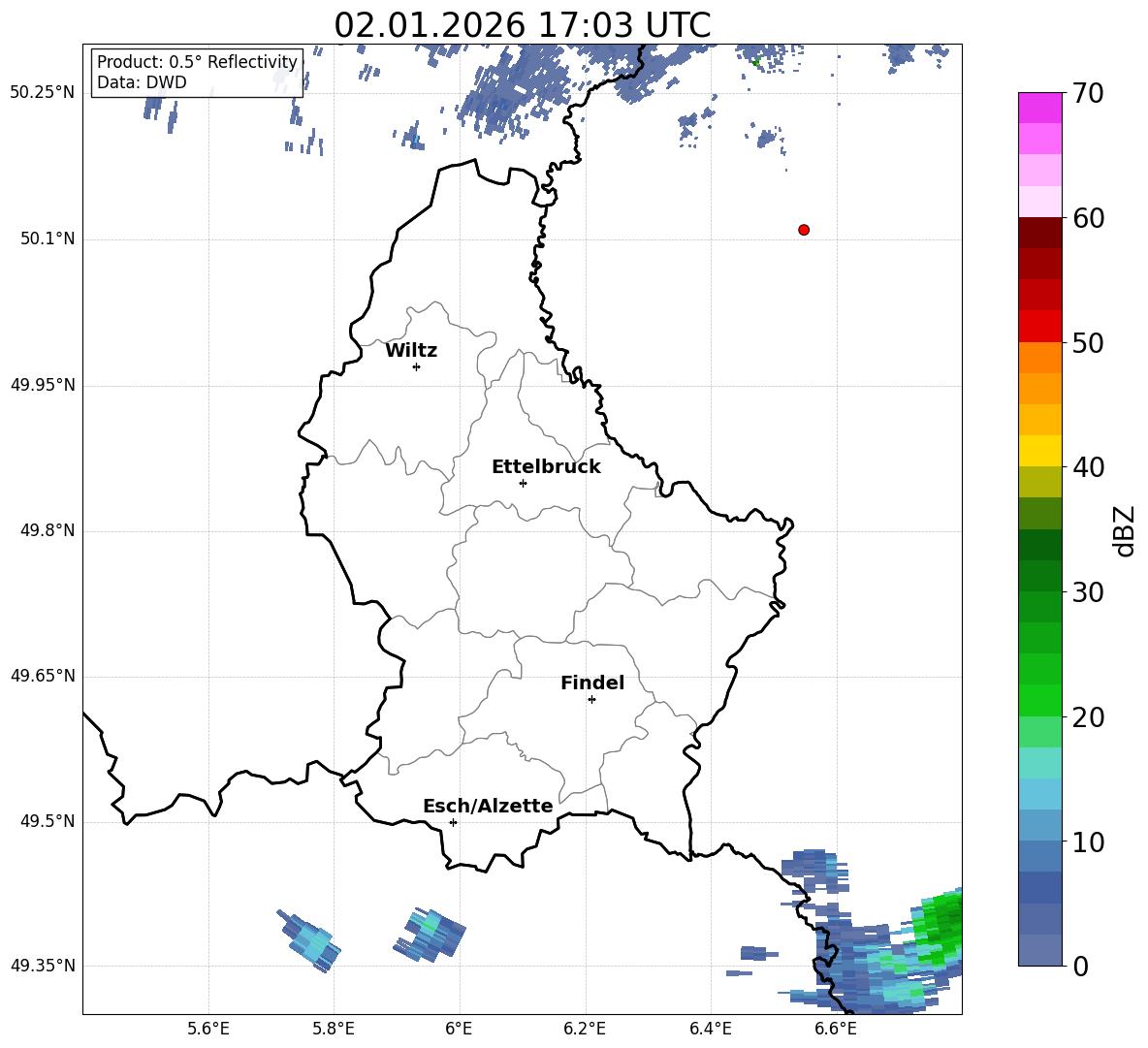Click the 49.8°N latitude label
This screenshot has width=1148, height=1048.
(x=48, y=530)
